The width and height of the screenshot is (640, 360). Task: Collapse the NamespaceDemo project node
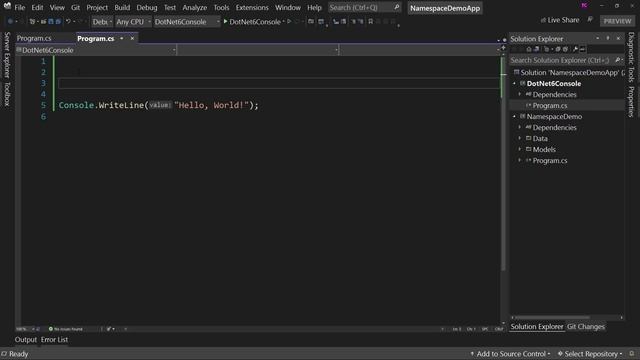pos(514,116)
